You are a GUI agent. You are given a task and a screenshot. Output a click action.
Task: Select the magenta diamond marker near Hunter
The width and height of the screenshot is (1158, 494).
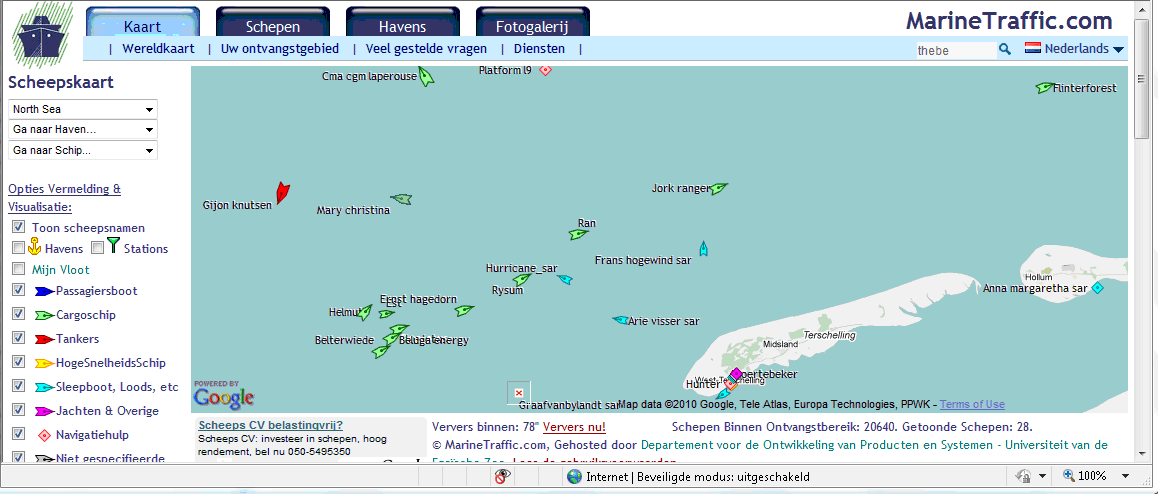pyautogui.click(x=736, y=374)
